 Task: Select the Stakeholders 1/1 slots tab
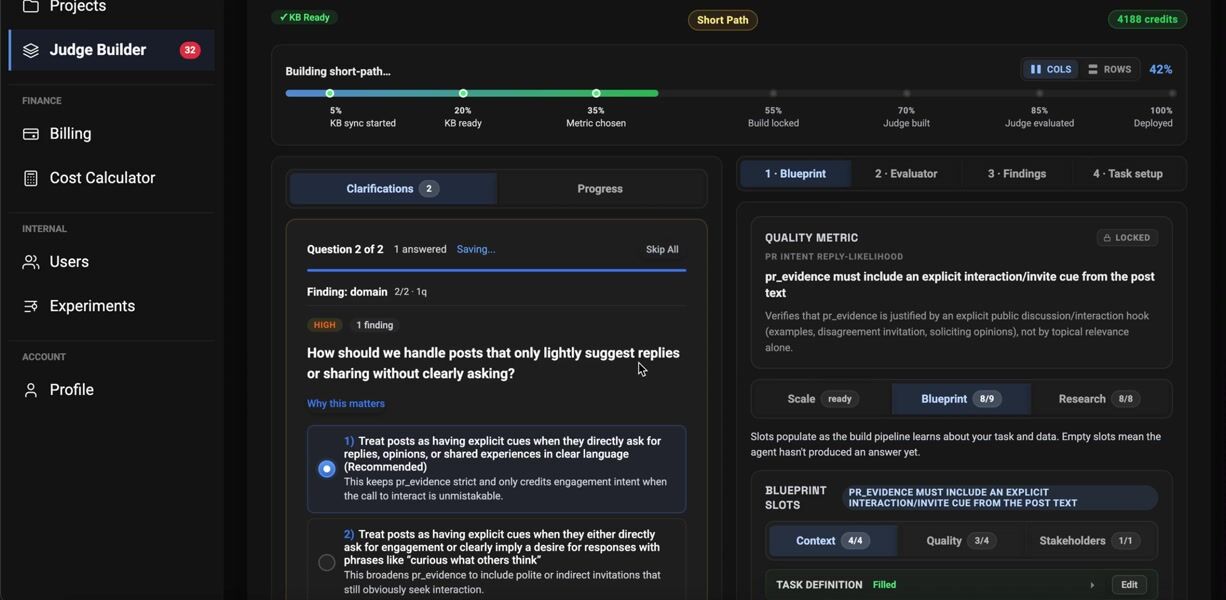(x=1089, y=541)
